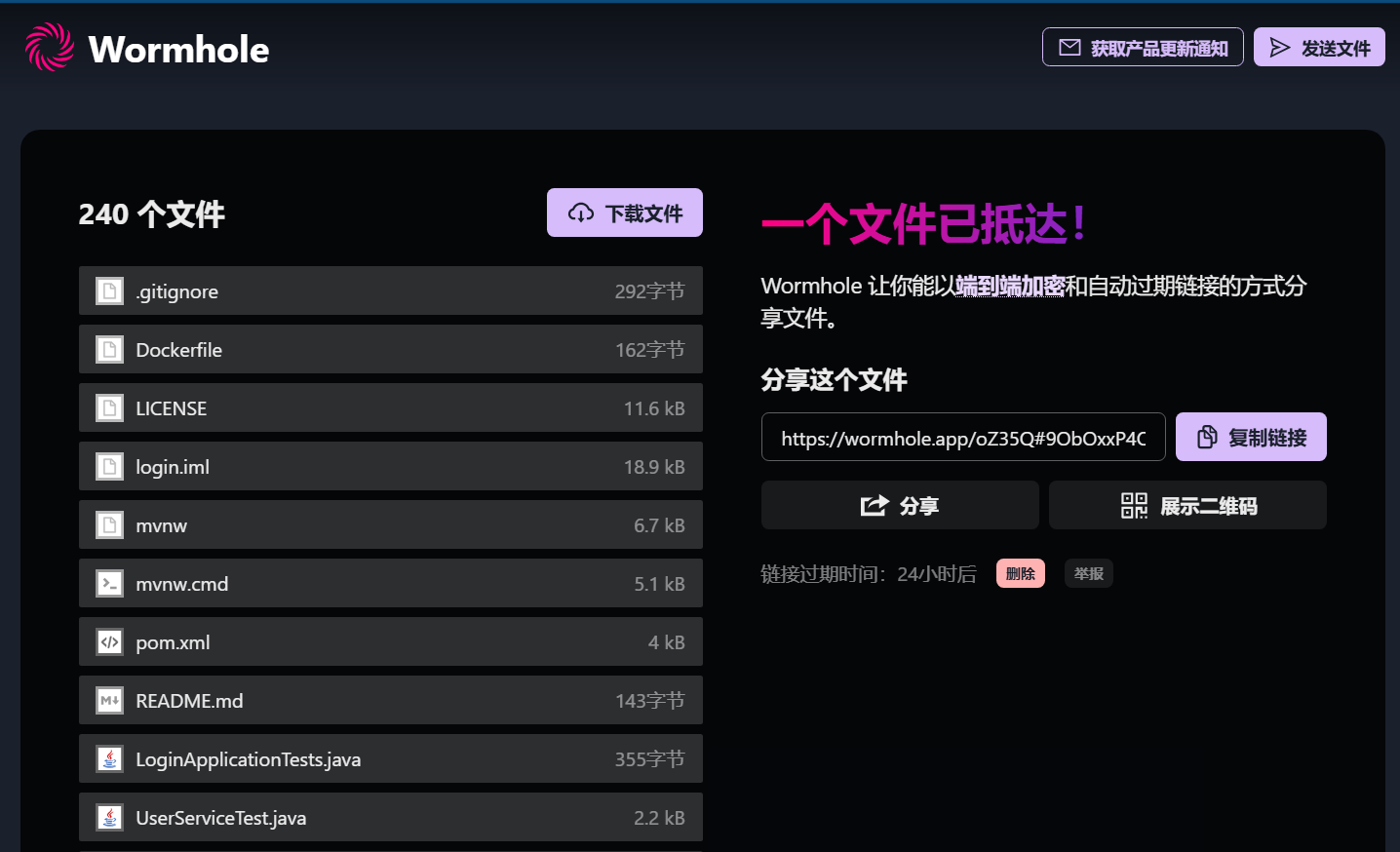Image resolution: width=1400 pixels, height=852 pixels.
Task: Select the LICENSE file row
Action: click(390, 408)
